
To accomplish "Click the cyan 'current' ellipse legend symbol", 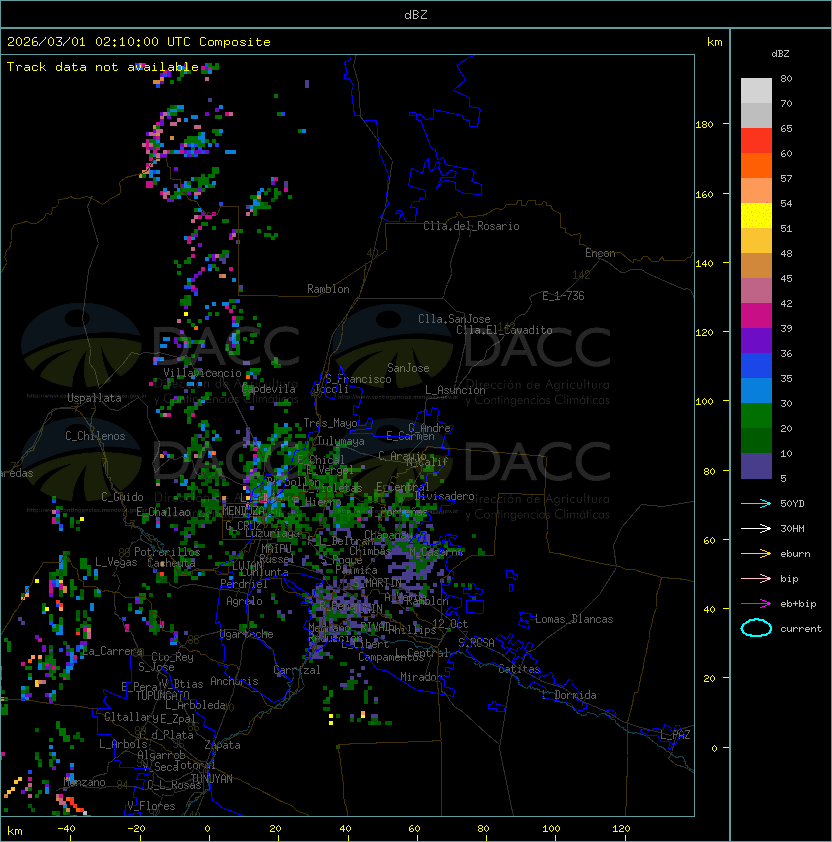I will [x=756, y=628].
